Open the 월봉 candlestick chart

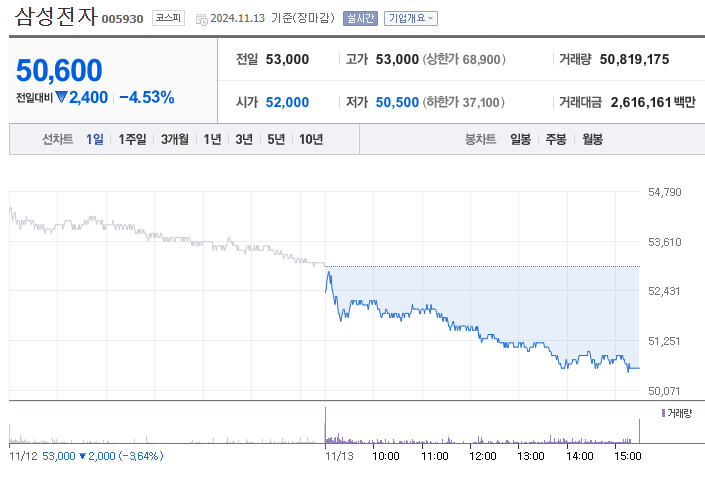point(592,139)
